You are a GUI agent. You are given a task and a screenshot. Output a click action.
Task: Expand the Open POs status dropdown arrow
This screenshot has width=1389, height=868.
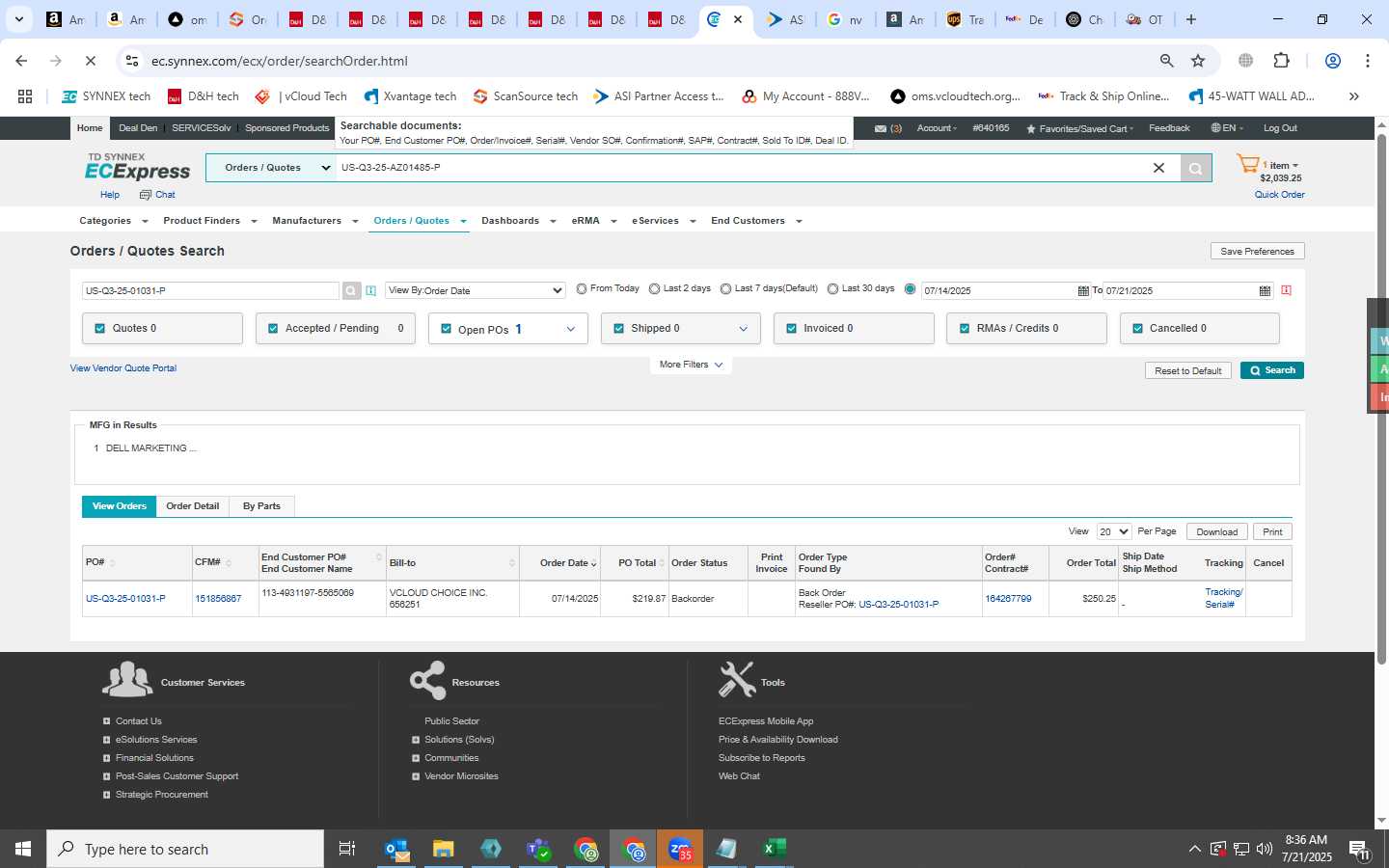[570, 329]
